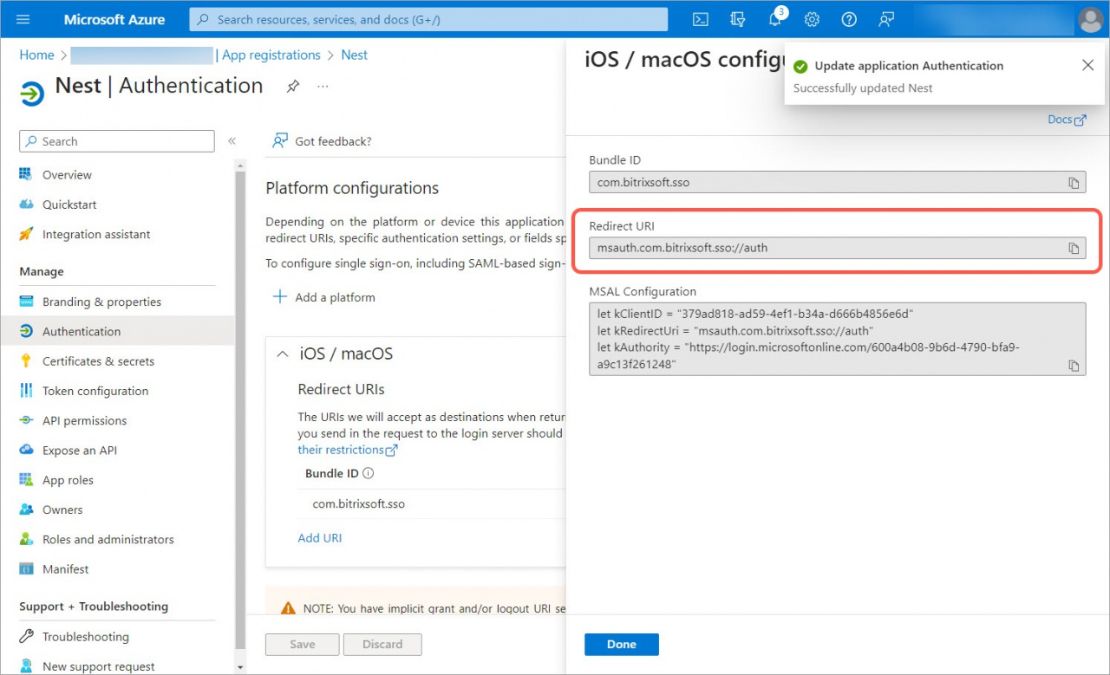Collapse the iOS / macOS platform section

coord(282,354)
